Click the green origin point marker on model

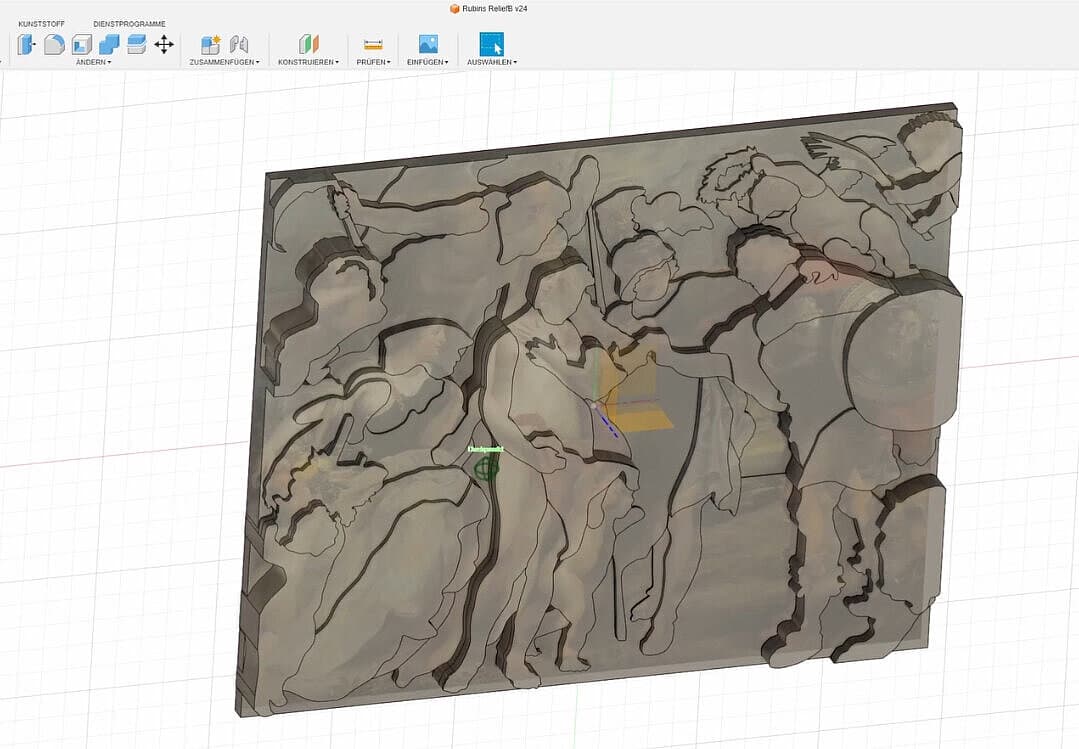(x=487, y=467)
